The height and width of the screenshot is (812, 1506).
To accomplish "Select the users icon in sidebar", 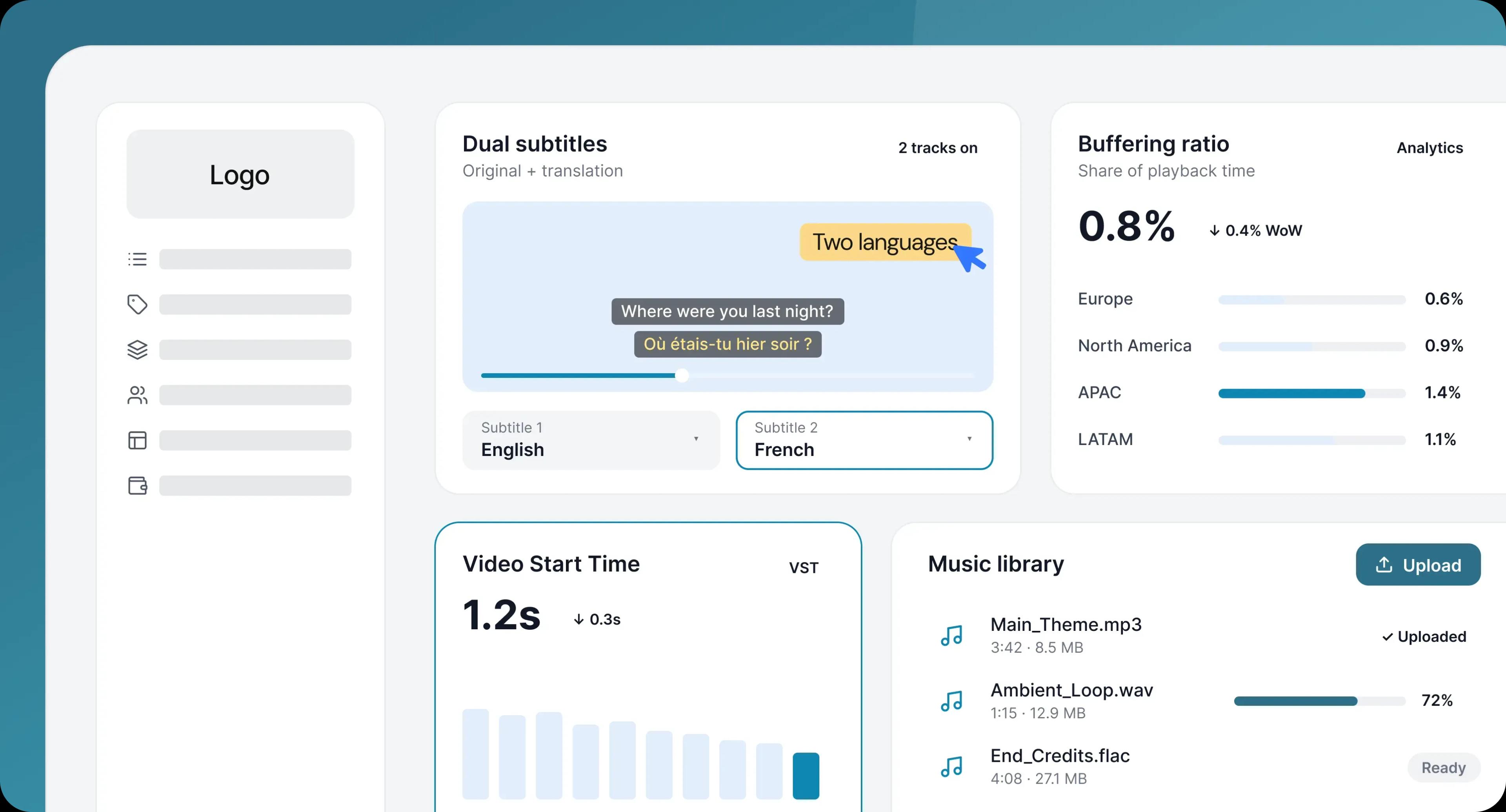I will pos(137,395).
